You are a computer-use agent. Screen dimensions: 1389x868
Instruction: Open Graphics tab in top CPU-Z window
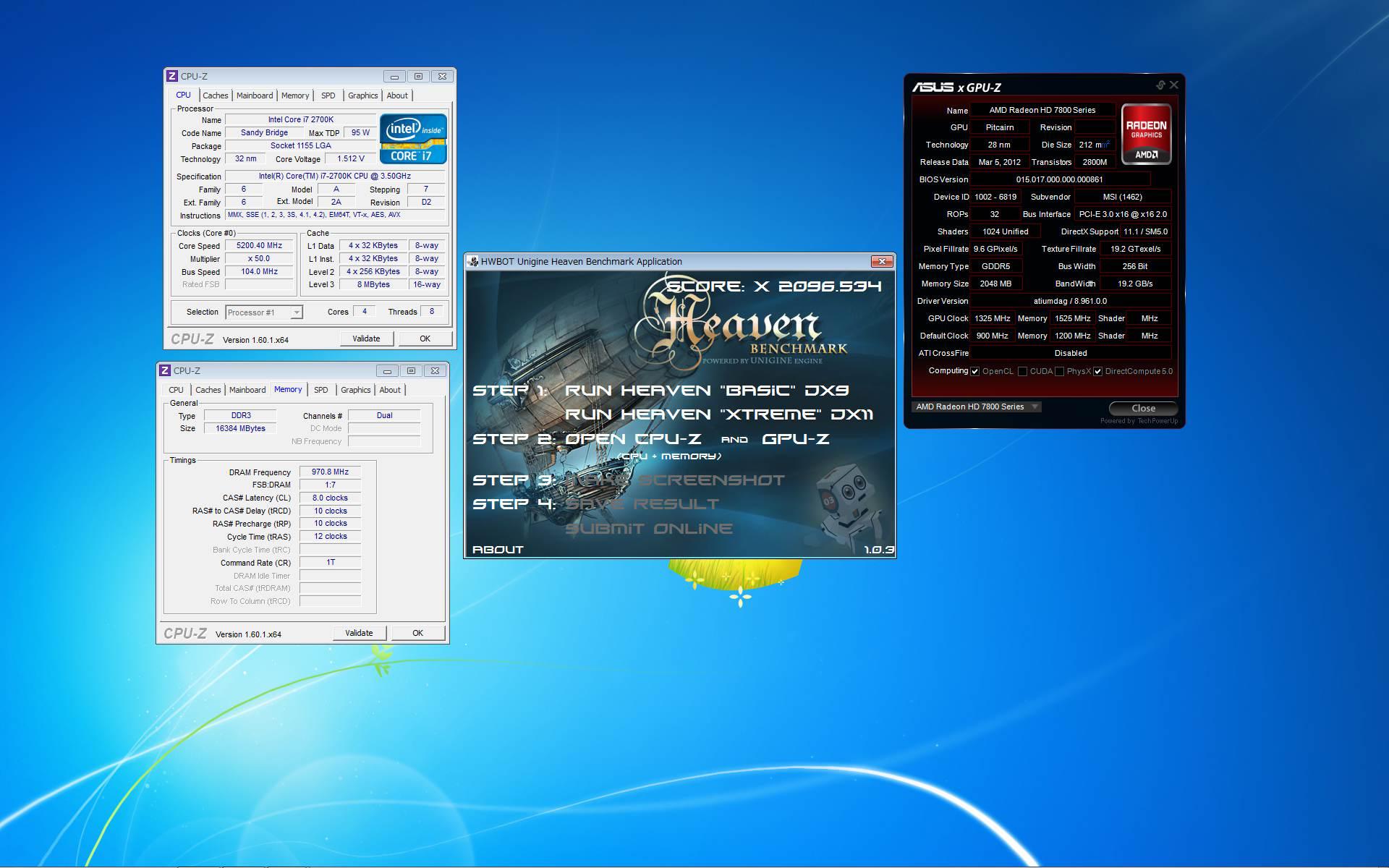coord(363,95)
